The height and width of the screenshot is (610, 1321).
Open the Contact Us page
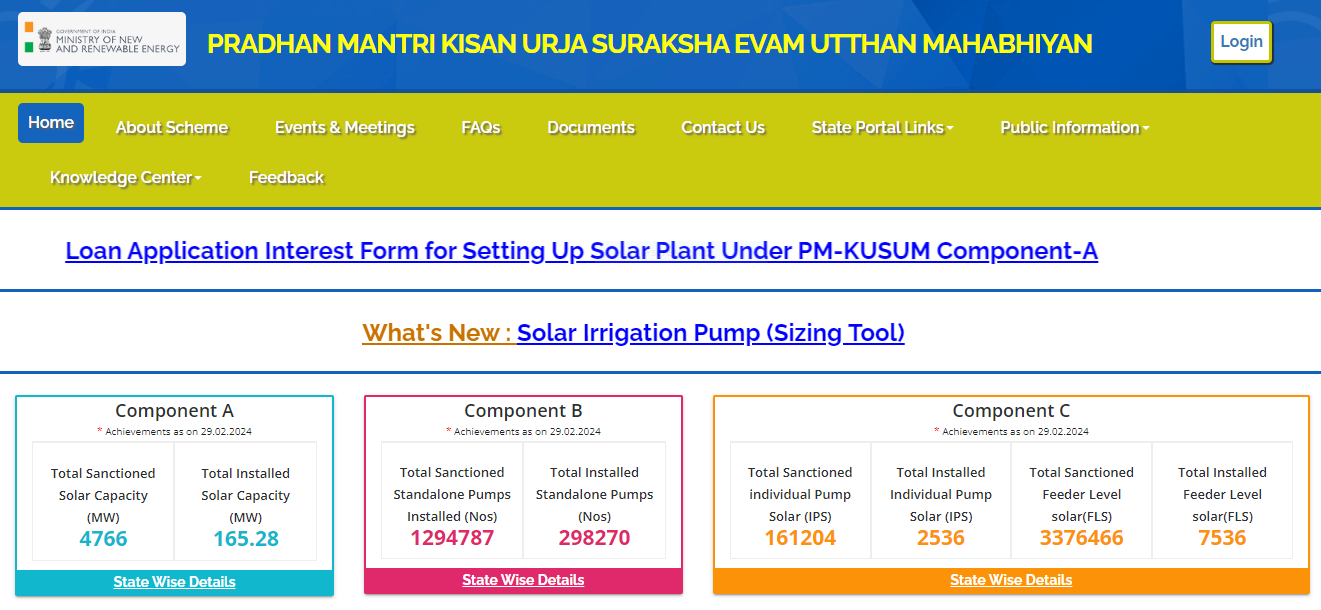(723, 128)
